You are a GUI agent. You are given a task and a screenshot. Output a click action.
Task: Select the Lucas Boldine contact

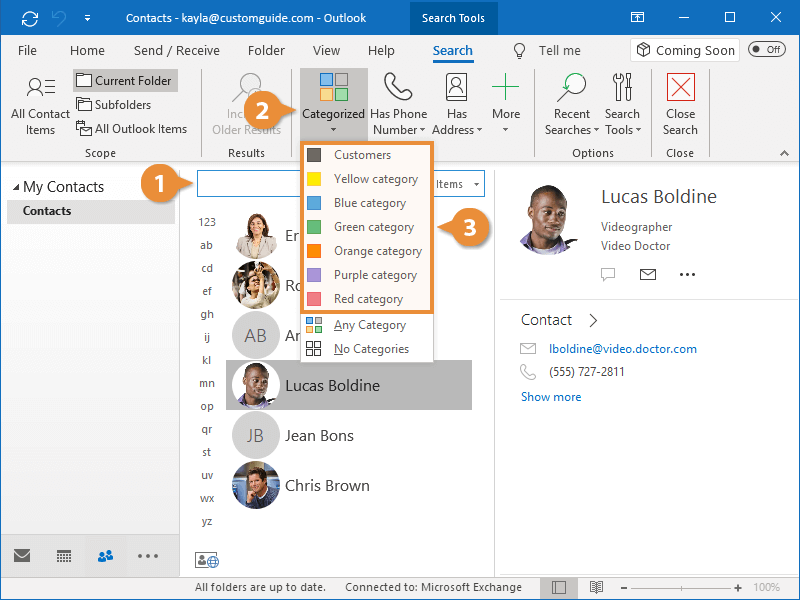point(349,385)
